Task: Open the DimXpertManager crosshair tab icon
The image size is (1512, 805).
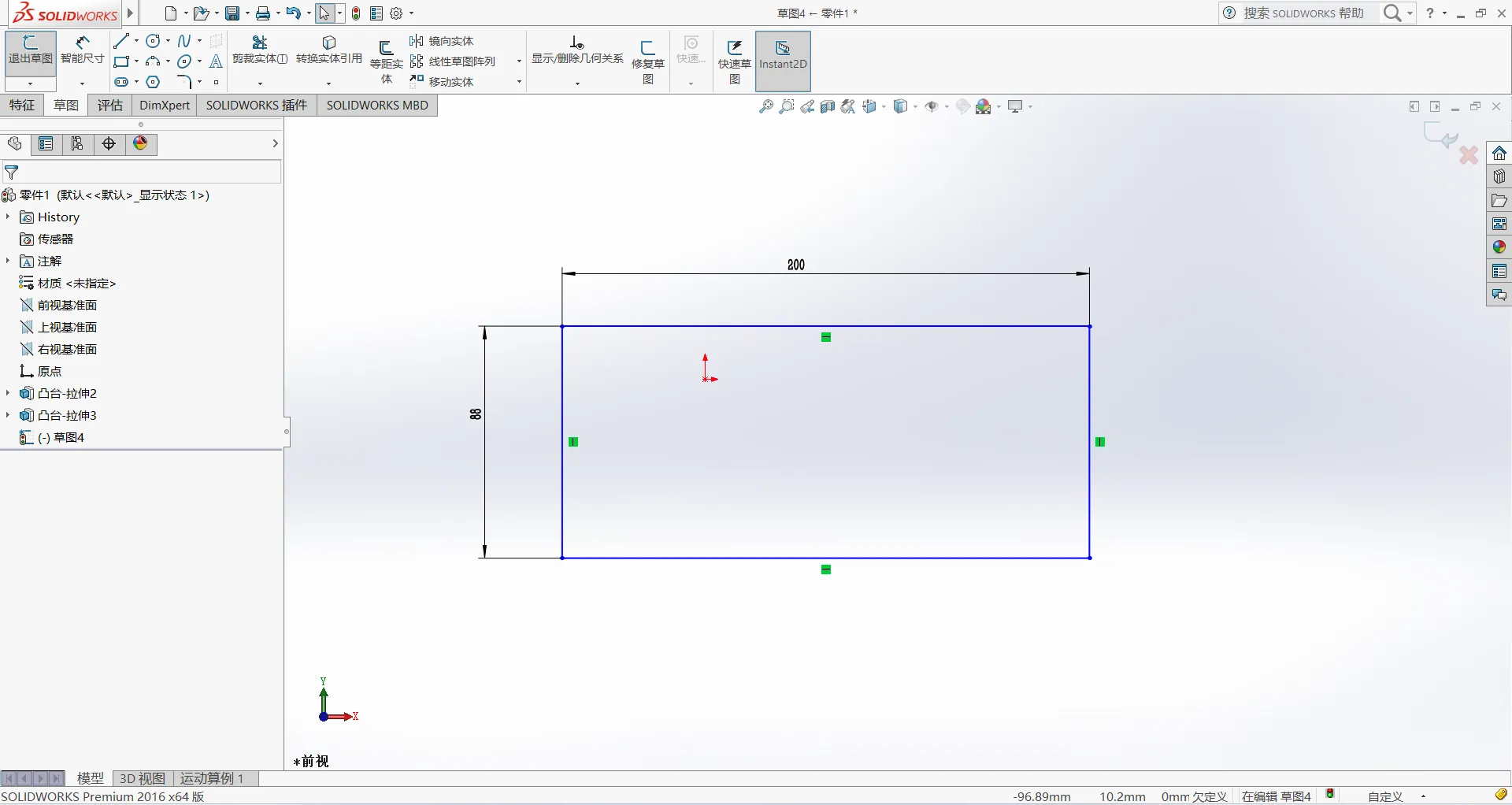Action: pyautogui.click(x=109, y=143)
